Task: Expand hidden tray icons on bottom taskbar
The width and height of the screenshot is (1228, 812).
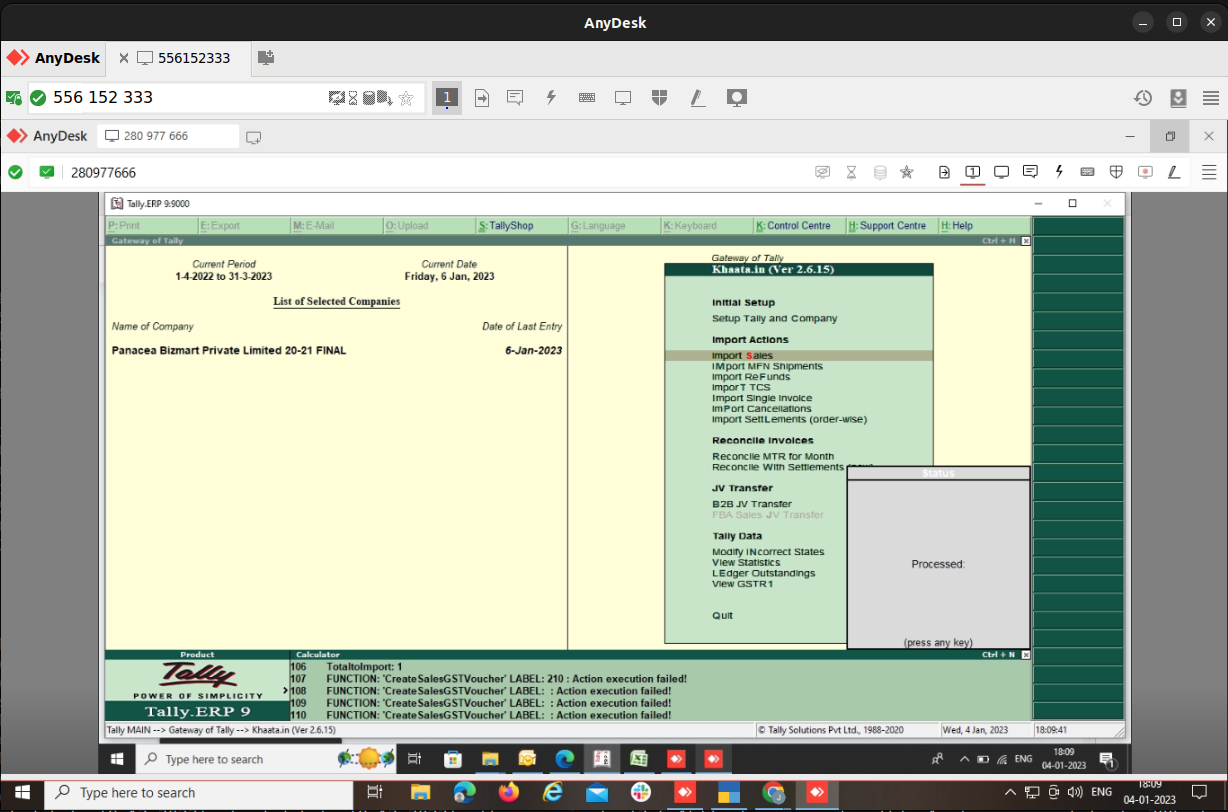Action: pos(1012,793)
